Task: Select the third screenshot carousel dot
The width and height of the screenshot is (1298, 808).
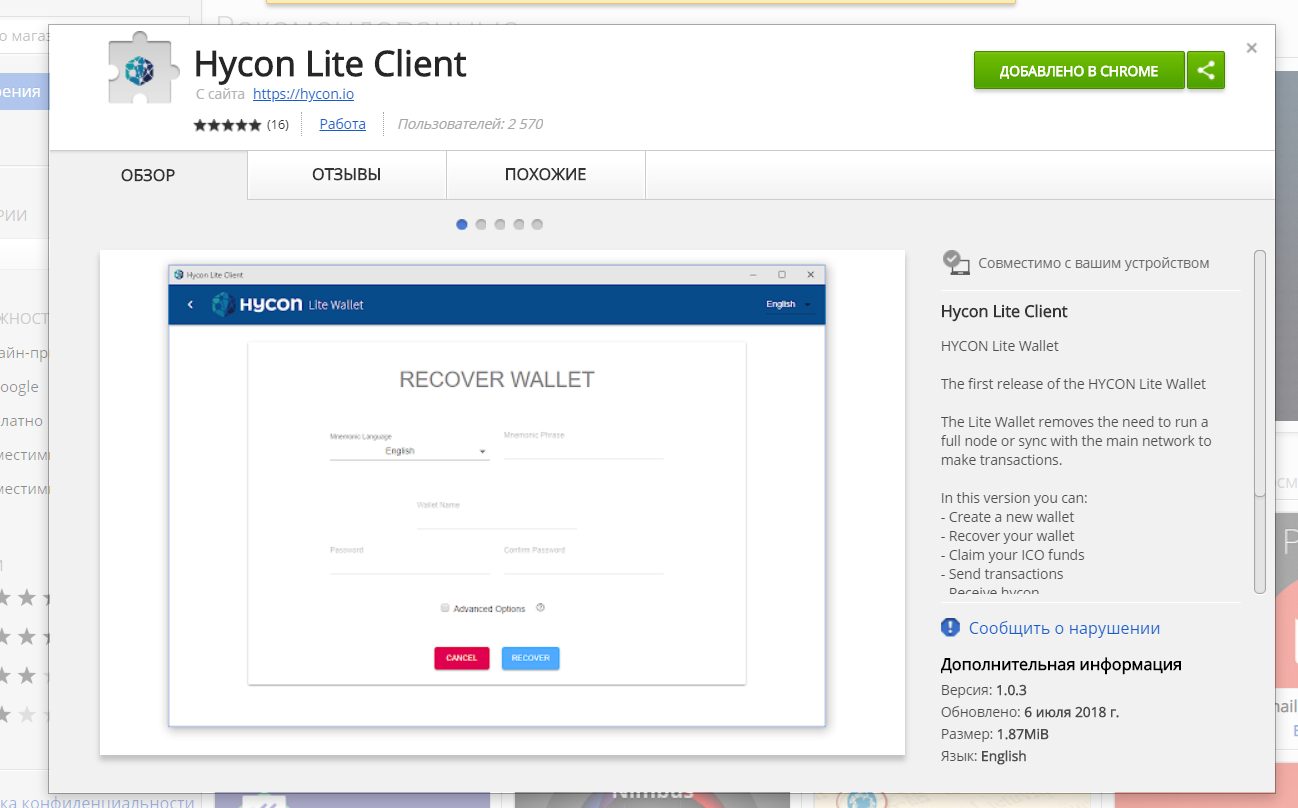Action: [x=500, y=225]
